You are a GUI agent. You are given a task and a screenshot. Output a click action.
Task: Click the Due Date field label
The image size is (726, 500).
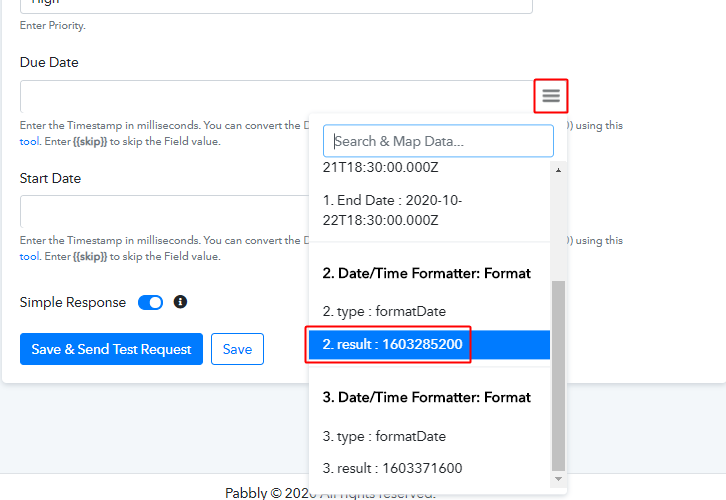49,62
